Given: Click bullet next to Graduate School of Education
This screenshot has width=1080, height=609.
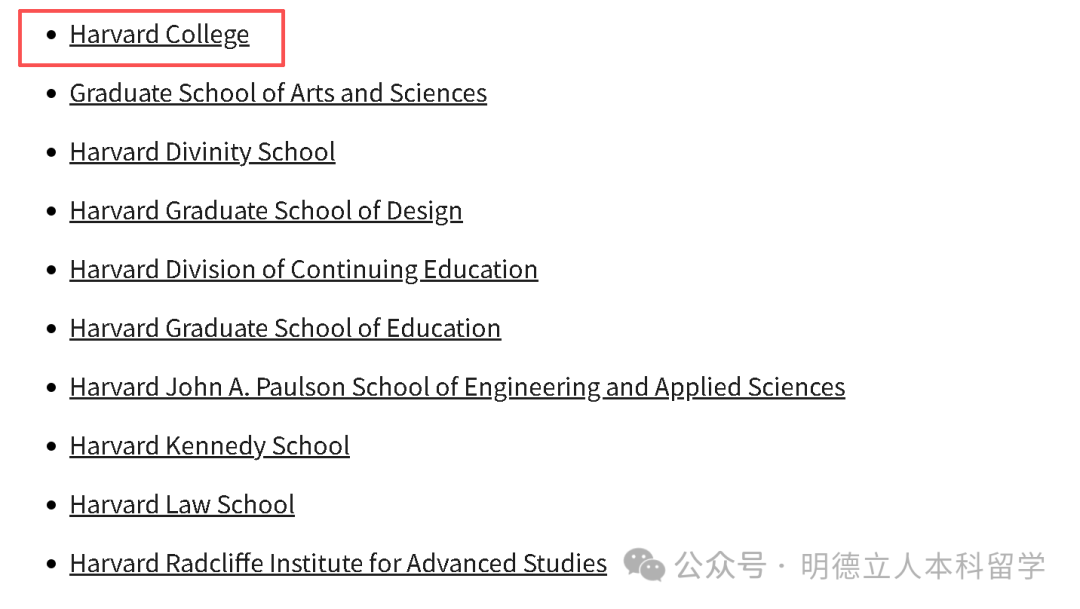Looking at the screenshot, I should click(52, 329).
